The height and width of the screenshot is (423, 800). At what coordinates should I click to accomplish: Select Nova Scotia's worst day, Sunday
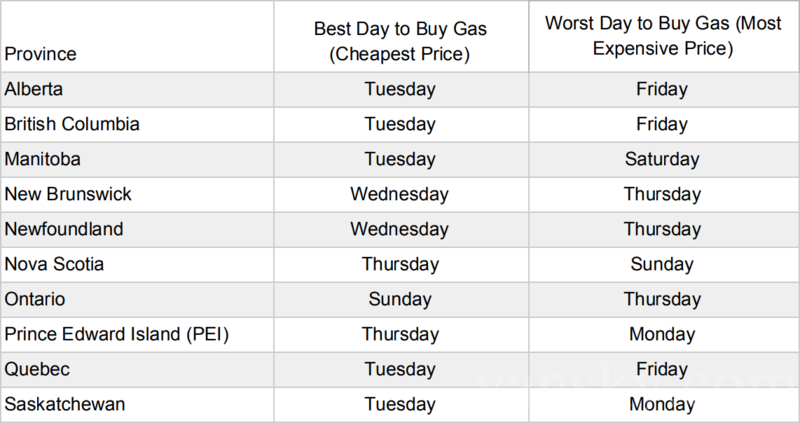(662, 264)
